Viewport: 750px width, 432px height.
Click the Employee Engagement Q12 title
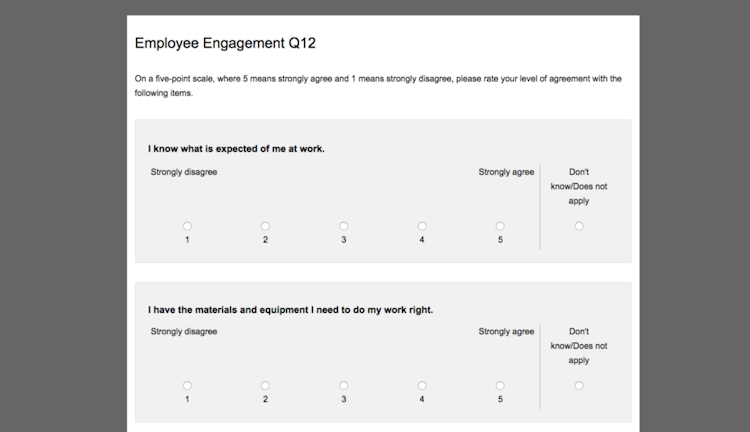225,44
